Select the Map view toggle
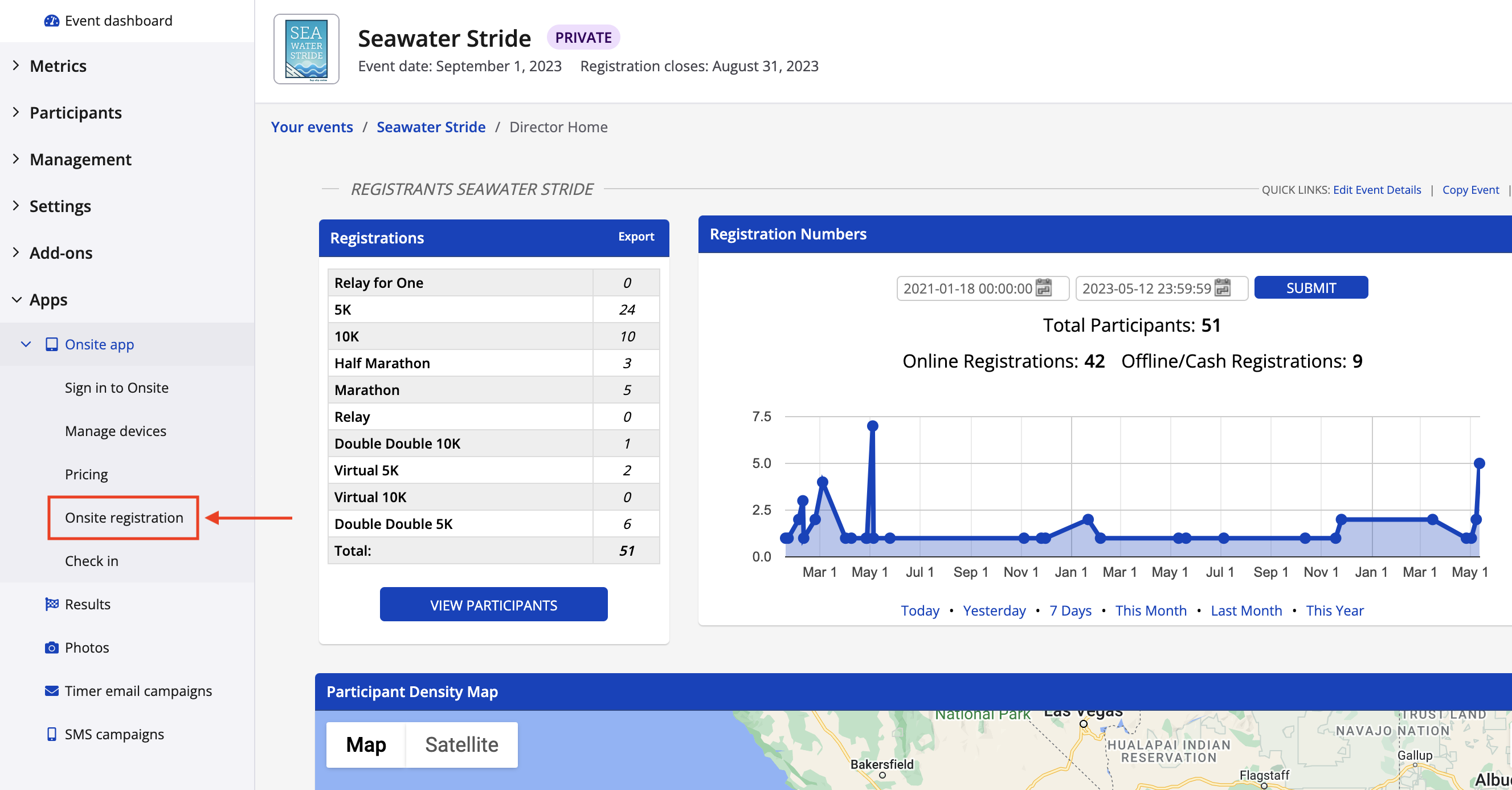The height and width of the screenshot is (790, 1512). (x=366, y=745)
